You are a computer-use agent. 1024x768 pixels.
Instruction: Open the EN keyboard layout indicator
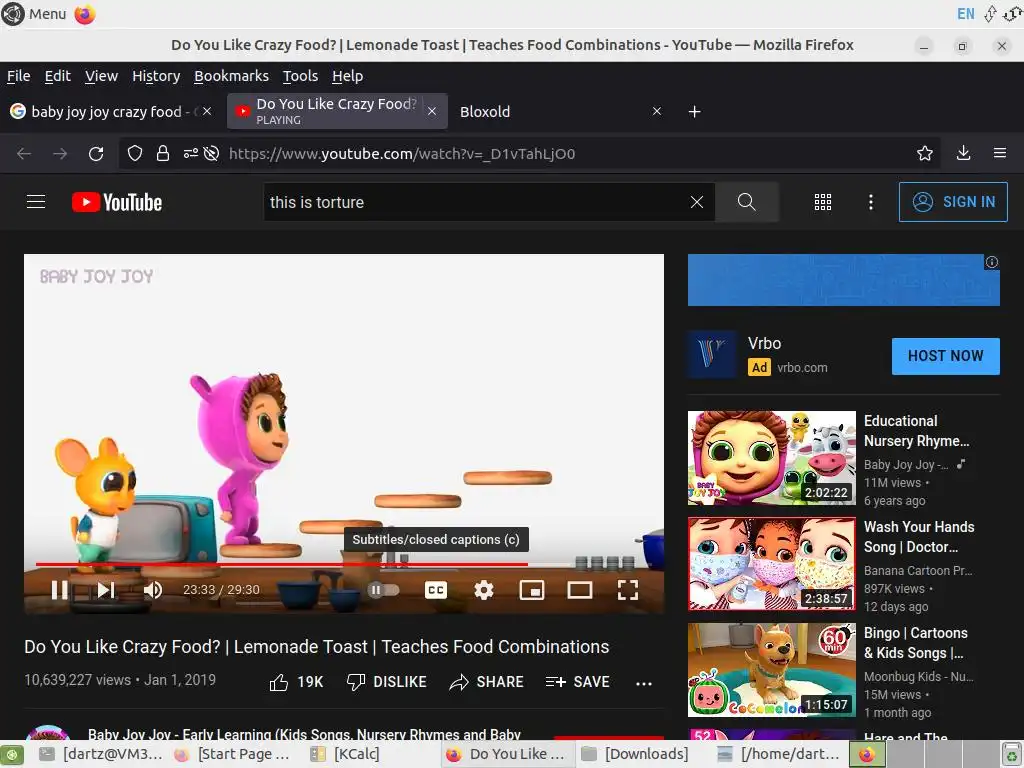click(965, 14)
